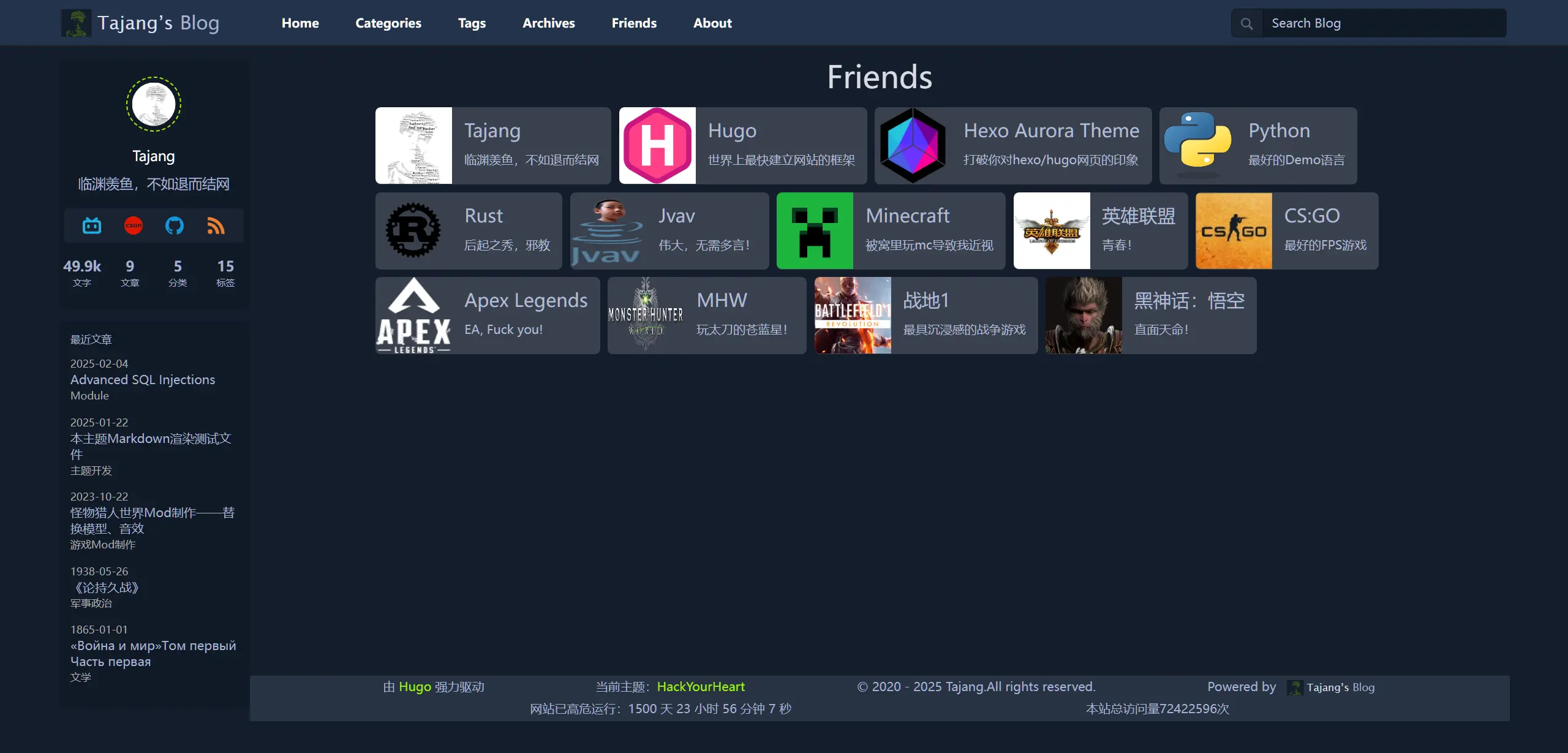This screenshot has height=753, width=1568.
Task: Open the red CSDN social icon
Action: [x=134, y=225]
